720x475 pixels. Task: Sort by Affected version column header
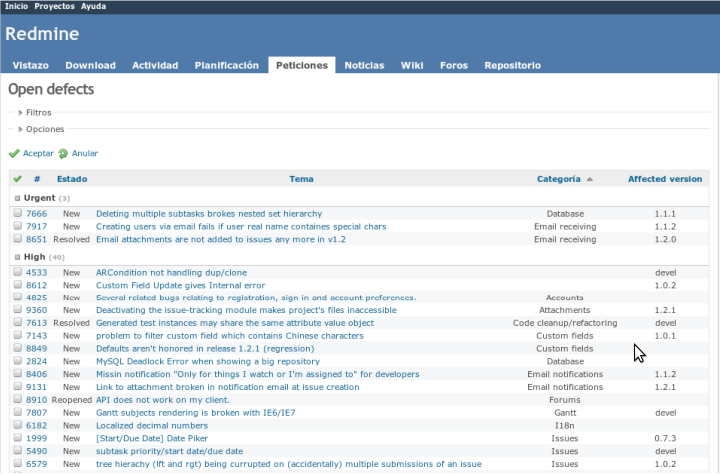coord(665,179)
